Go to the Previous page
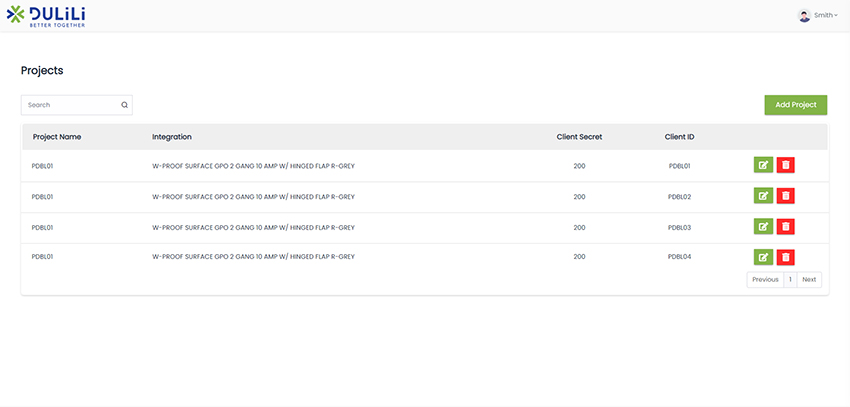Viewport: 850px width, 407px height. click(x=765, y=280)
